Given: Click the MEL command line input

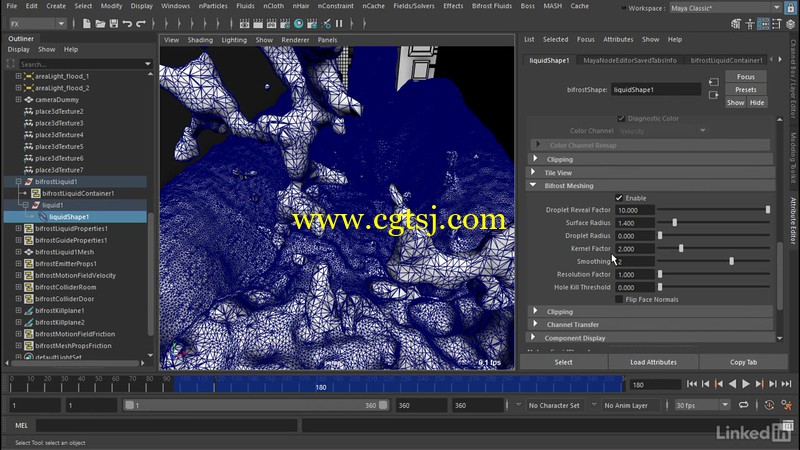Looking at the screenshot, I should coord(166,425).
